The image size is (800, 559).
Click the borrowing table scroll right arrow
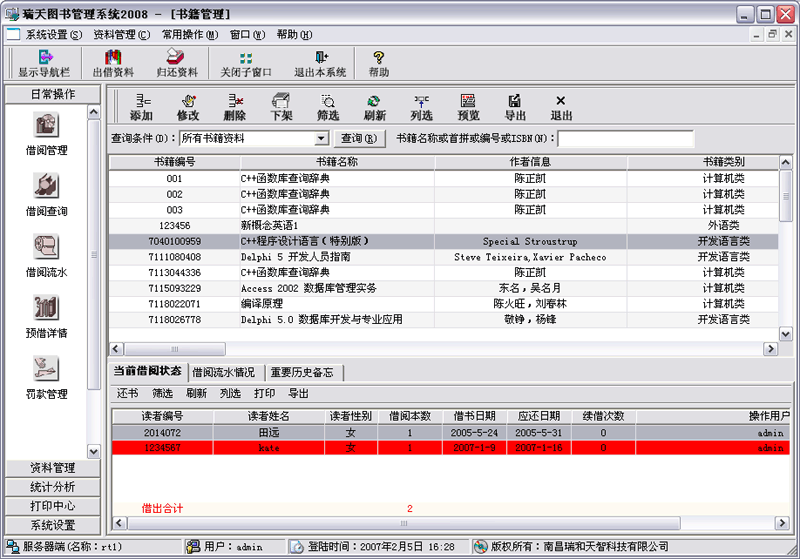coord(782,523)
